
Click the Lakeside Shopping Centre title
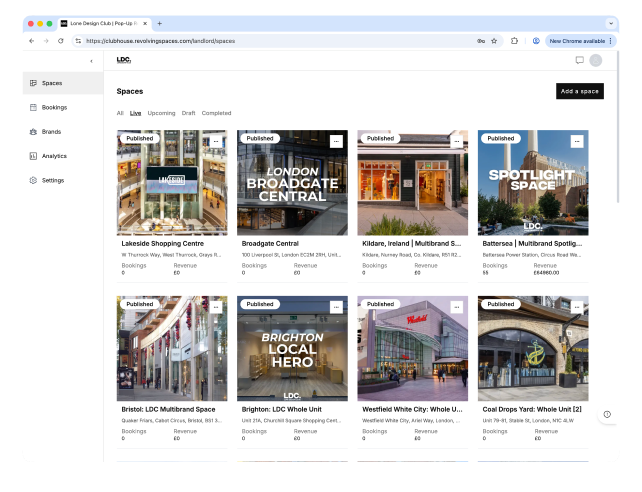tap(163, 244)
